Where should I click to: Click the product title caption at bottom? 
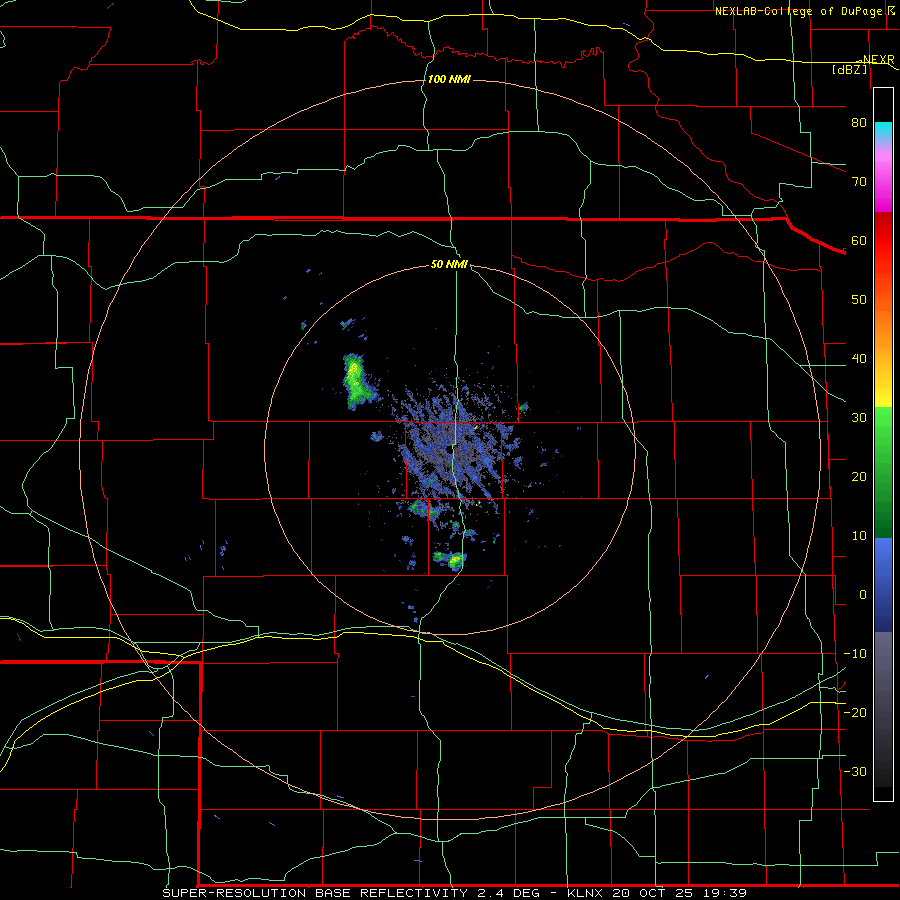point(455,893)
